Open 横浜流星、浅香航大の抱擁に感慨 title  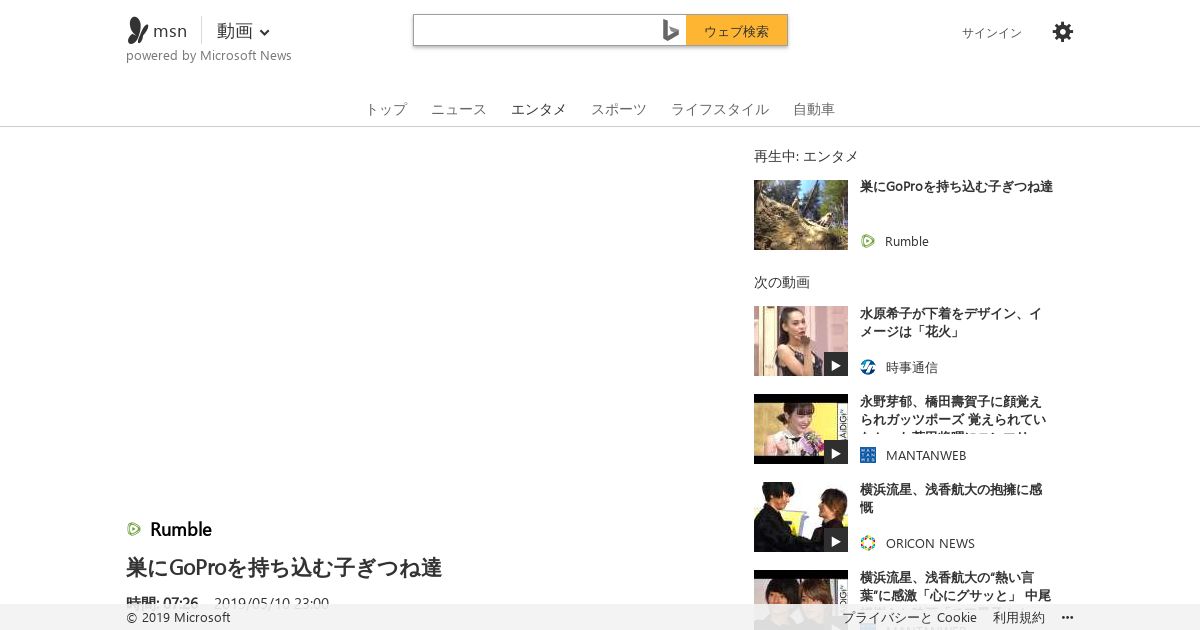click(951, 499)
